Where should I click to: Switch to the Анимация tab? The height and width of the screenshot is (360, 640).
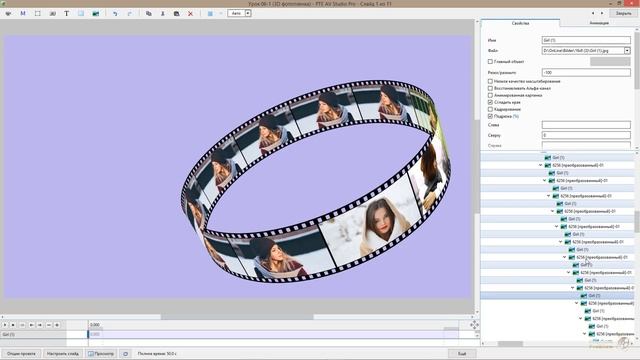point(599,23)
